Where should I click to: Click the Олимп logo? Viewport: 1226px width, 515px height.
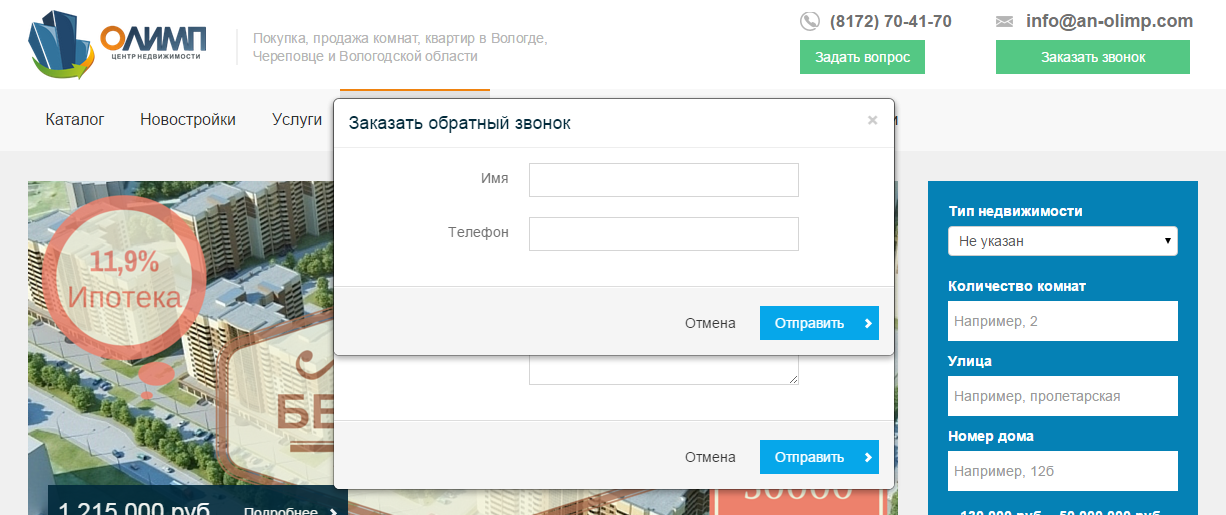pos(118,44)
